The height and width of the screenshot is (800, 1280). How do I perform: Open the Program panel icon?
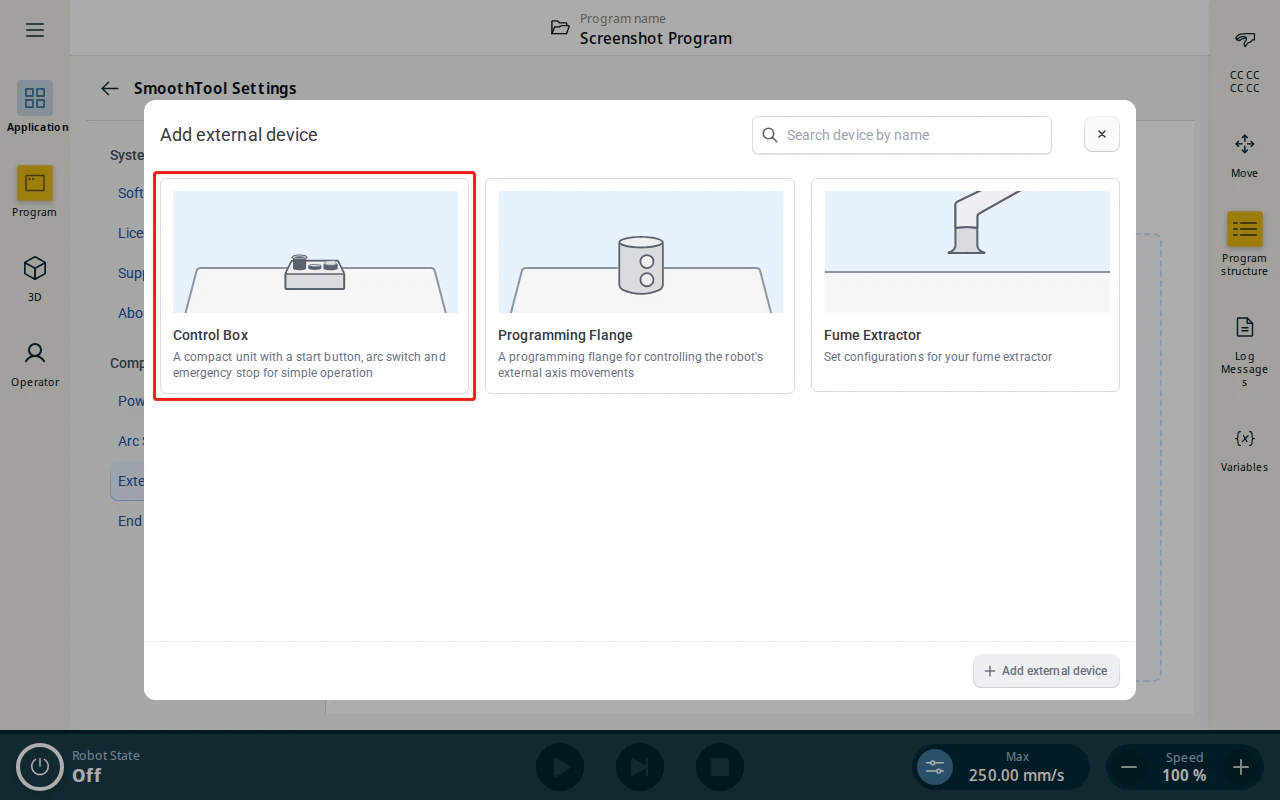pos(35,183)
